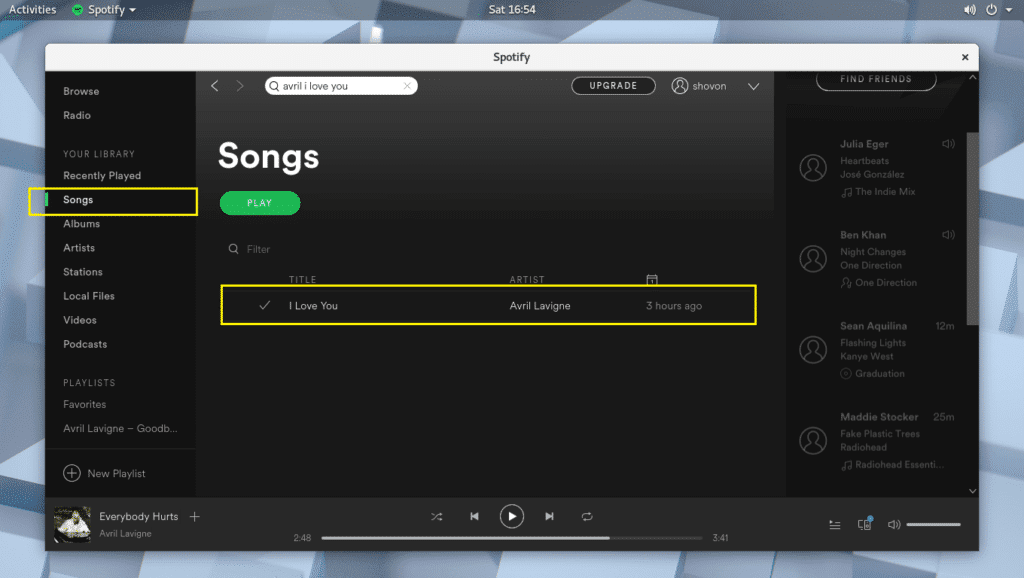1024x578 pixels.
Task: Toggle shuffle playback mode
Action: pyautogui.click(x=436, y=516)
